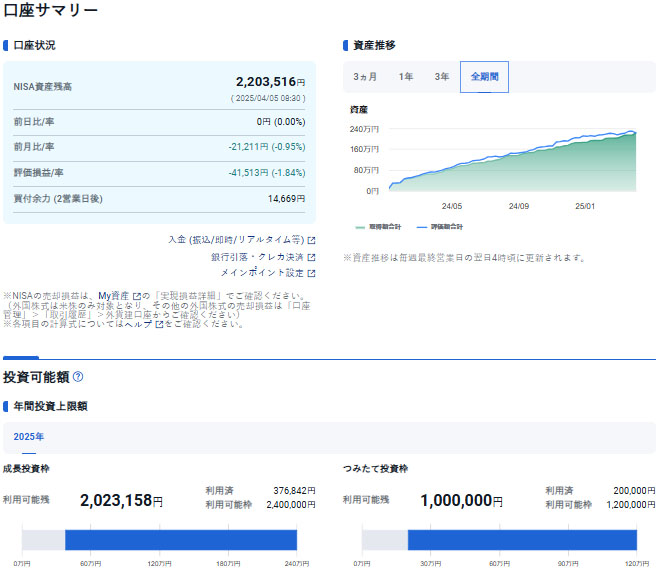This screenshot has height=573, width=658.
Task: Click external-link icon beside メインポイント設定
Action: (x=311, y=273)
